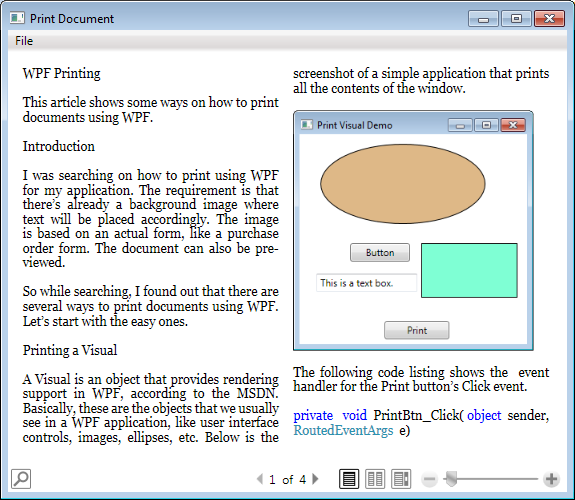
Task: Go to the next page arrow
Action: click(315, 479)
